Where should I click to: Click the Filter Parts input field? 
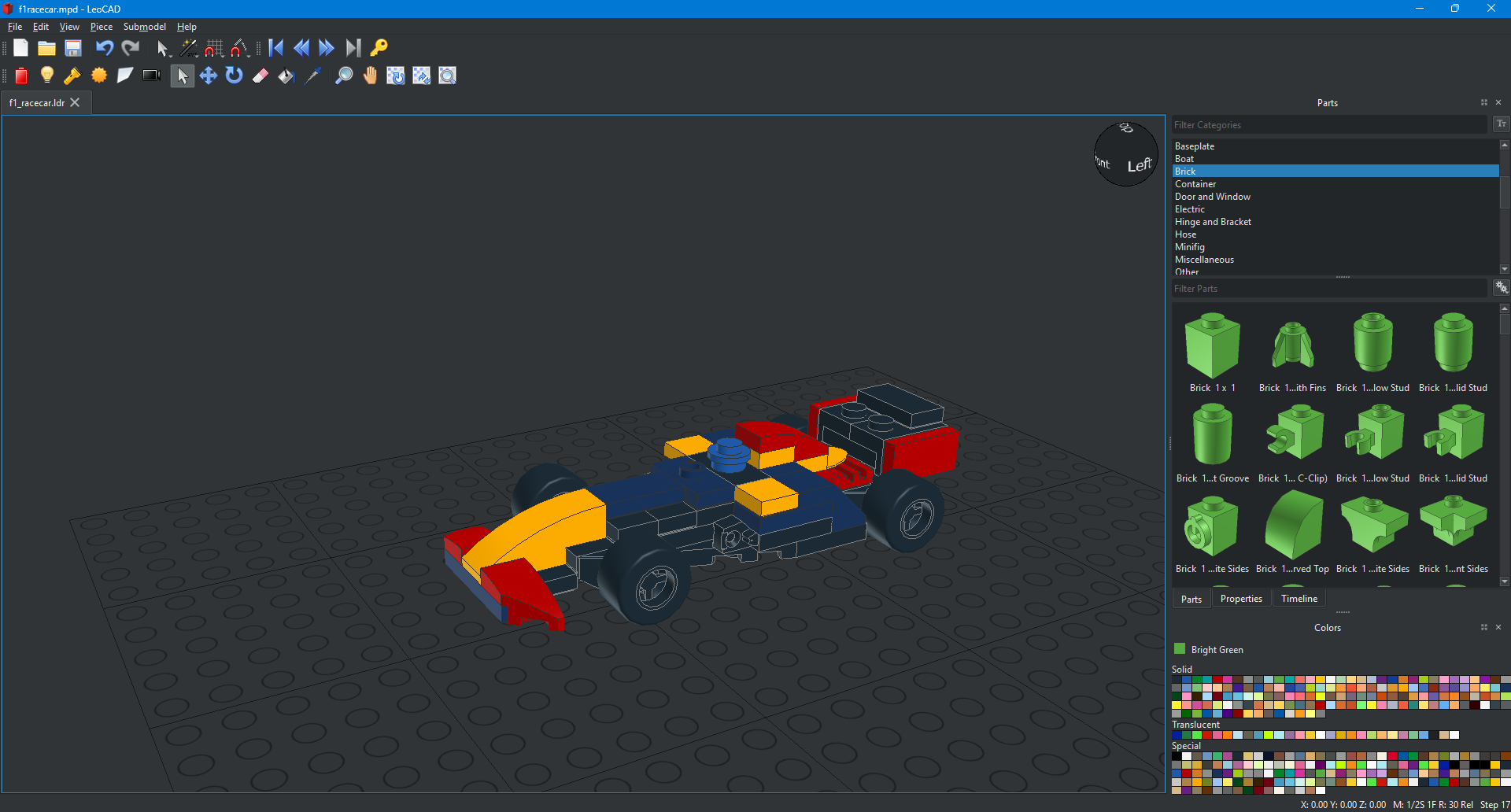click(1330, 289)
